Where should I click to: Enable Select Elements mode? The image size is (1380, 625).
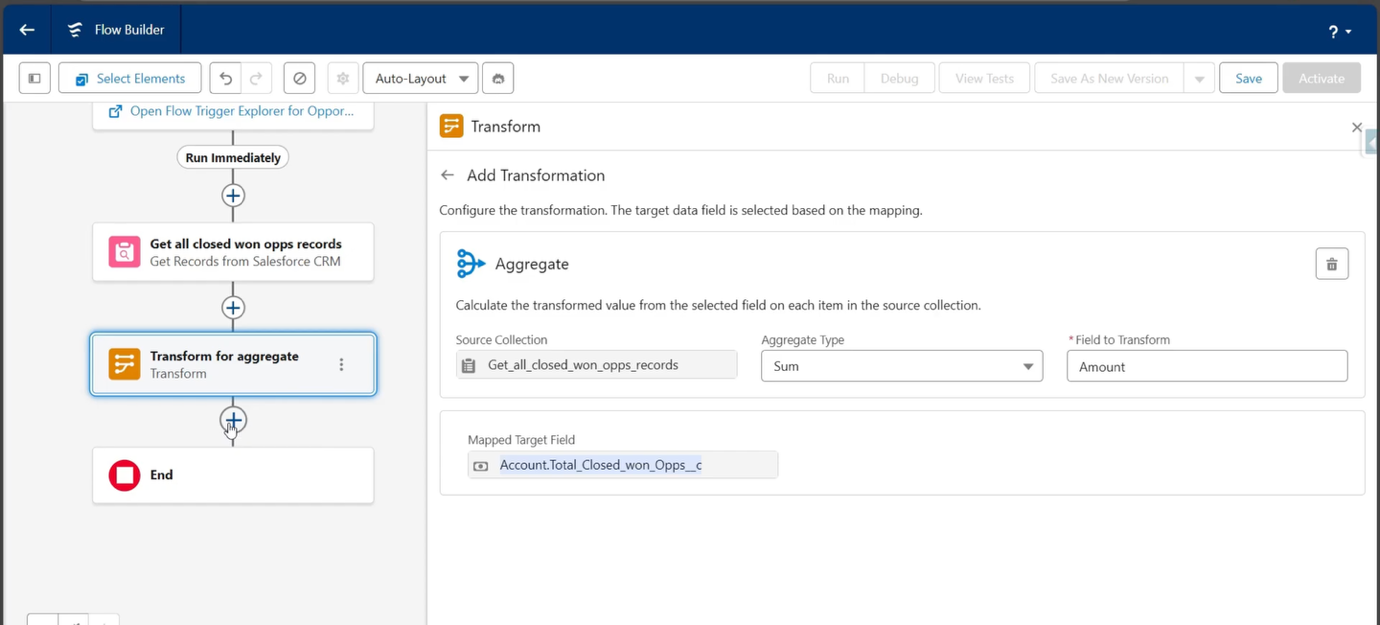[129, 78]
